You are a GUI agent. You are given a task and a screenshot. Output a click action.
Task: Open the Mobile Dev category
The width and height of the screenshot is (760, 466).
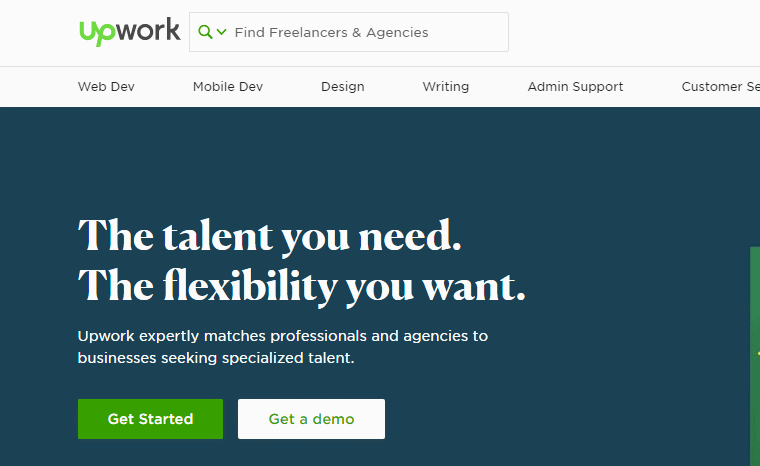tap(228, 86)
